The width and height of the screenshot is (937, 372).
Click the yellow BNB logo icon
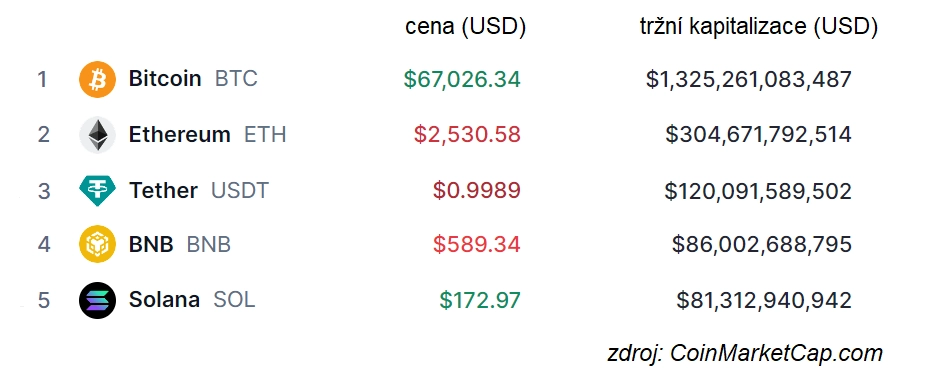(x=97, y=244)
